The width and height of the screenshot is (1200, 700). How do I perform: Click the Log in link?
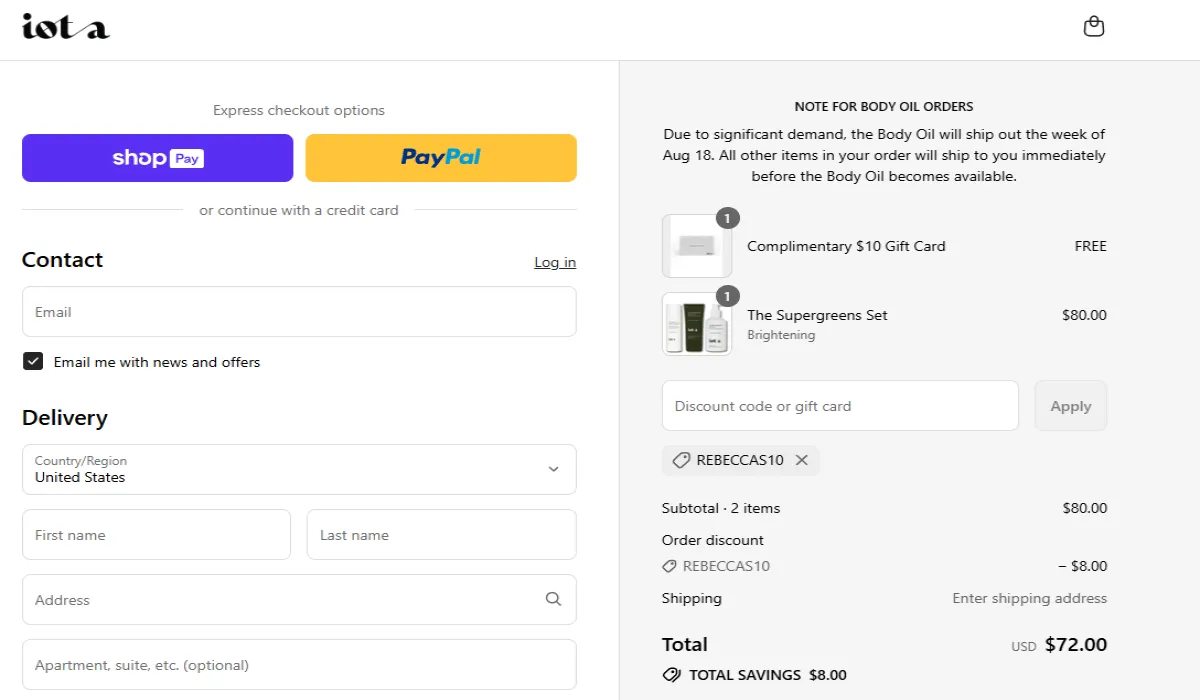click(555, 262)
